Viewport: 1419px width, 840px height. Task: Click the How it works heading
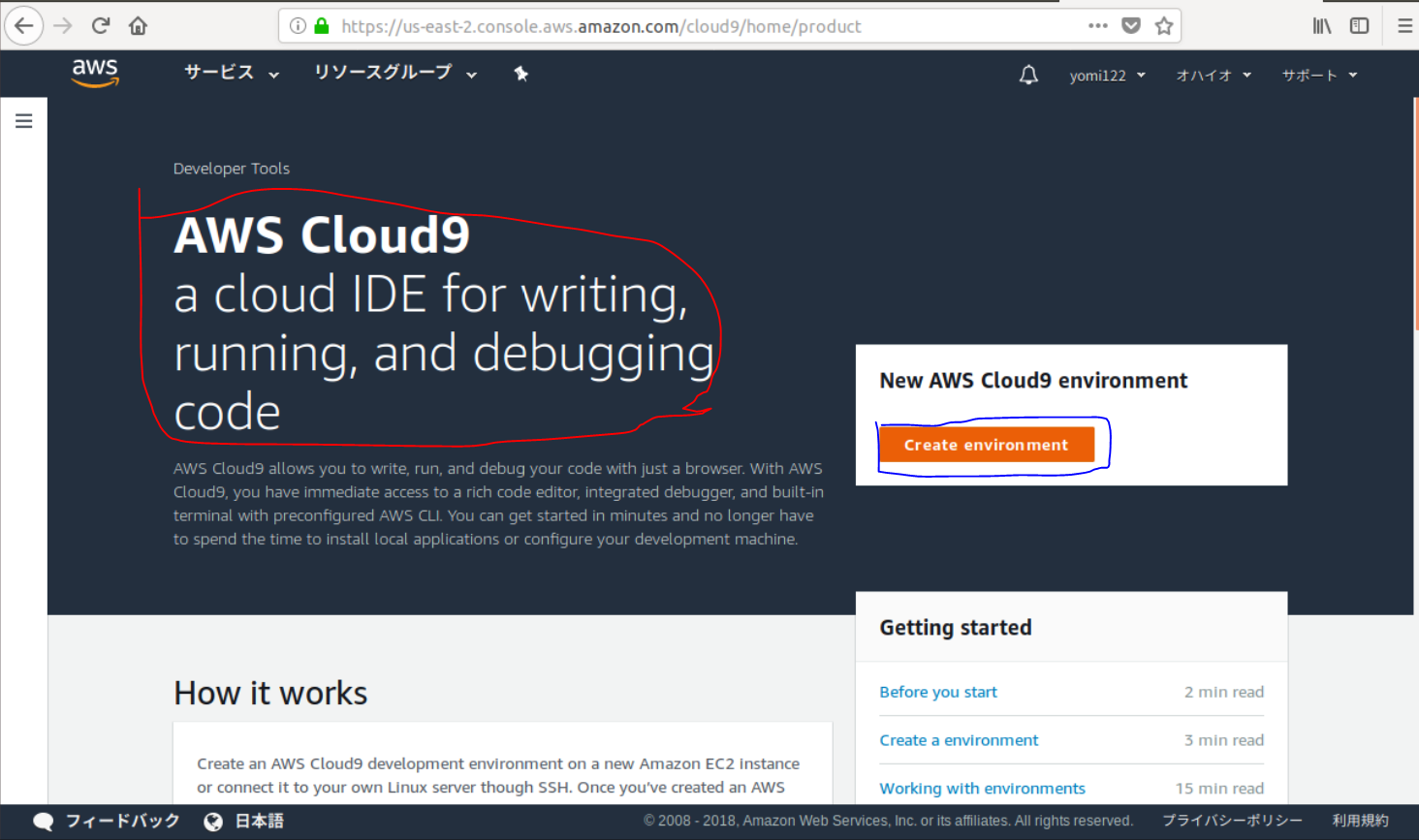coord(270,693)
